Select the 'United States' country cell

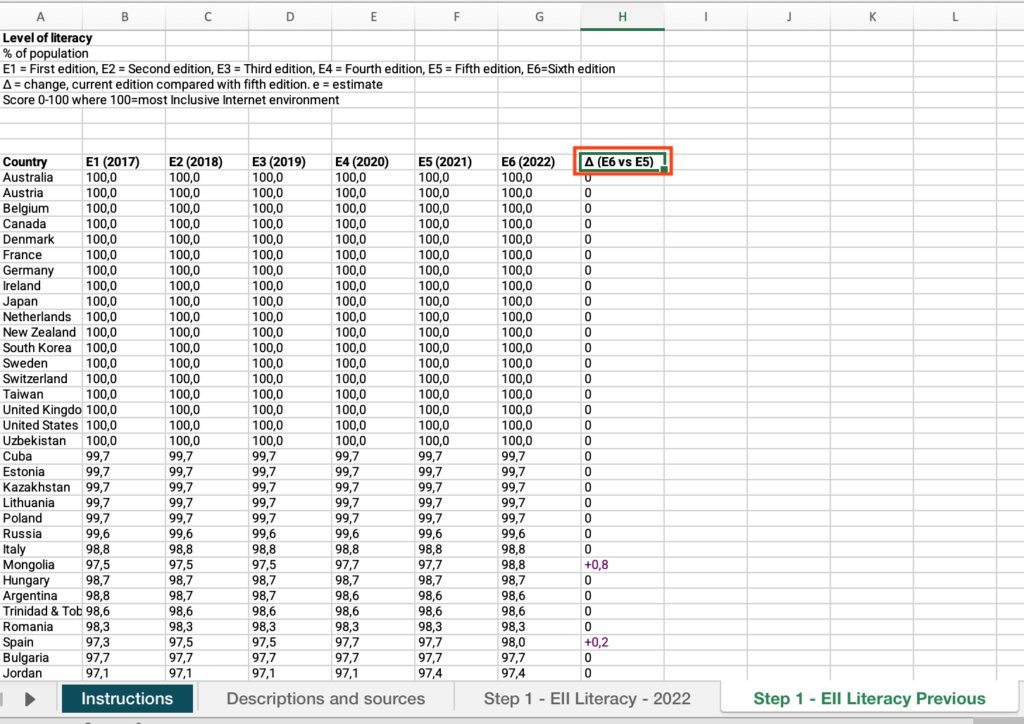[x=41, y=426]
